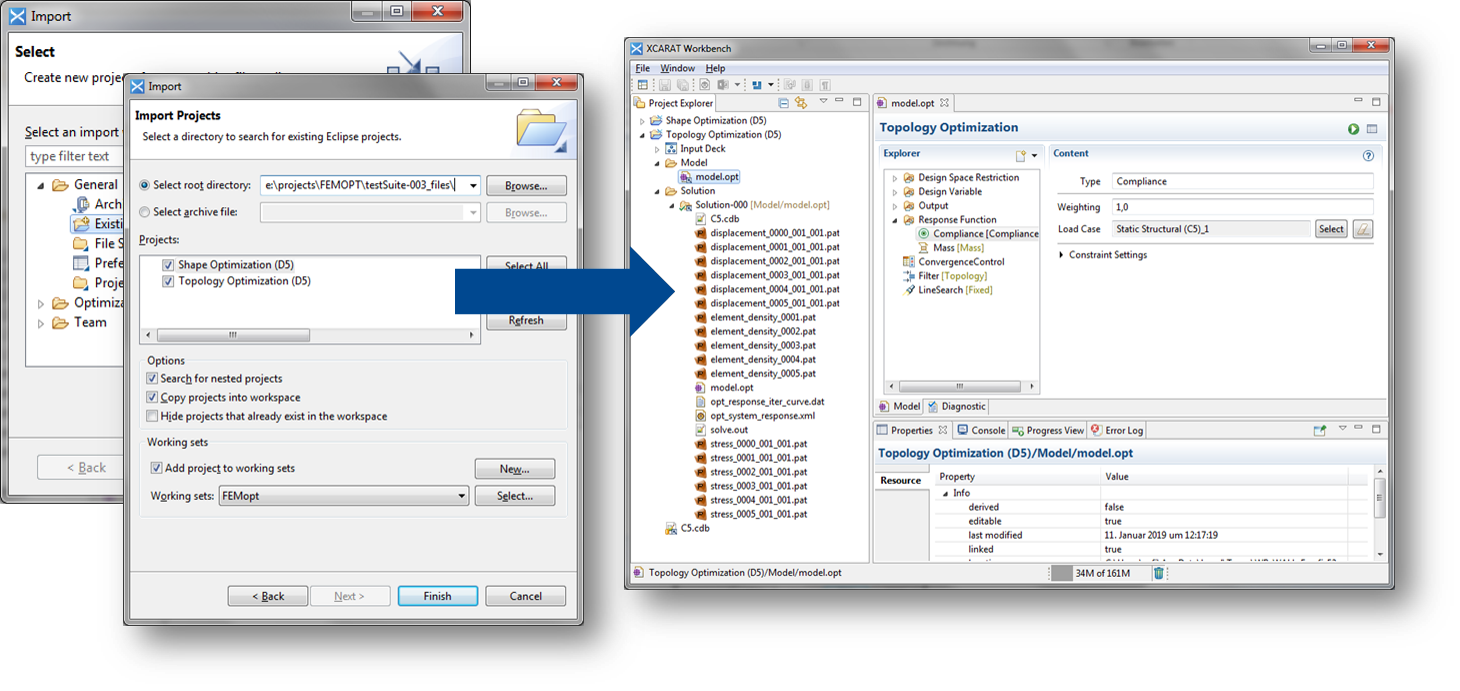Click the Save All icon in workbench toolbar
Viewport: 1460px width, 691px height.
pos(681,85)
